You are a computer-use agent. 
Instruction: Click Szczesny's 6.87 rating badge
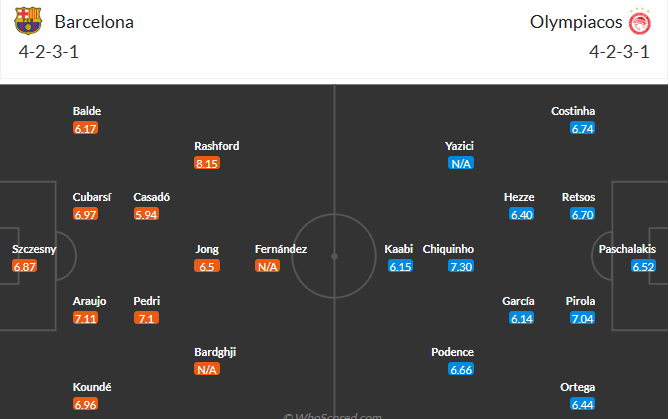point(26,266)
